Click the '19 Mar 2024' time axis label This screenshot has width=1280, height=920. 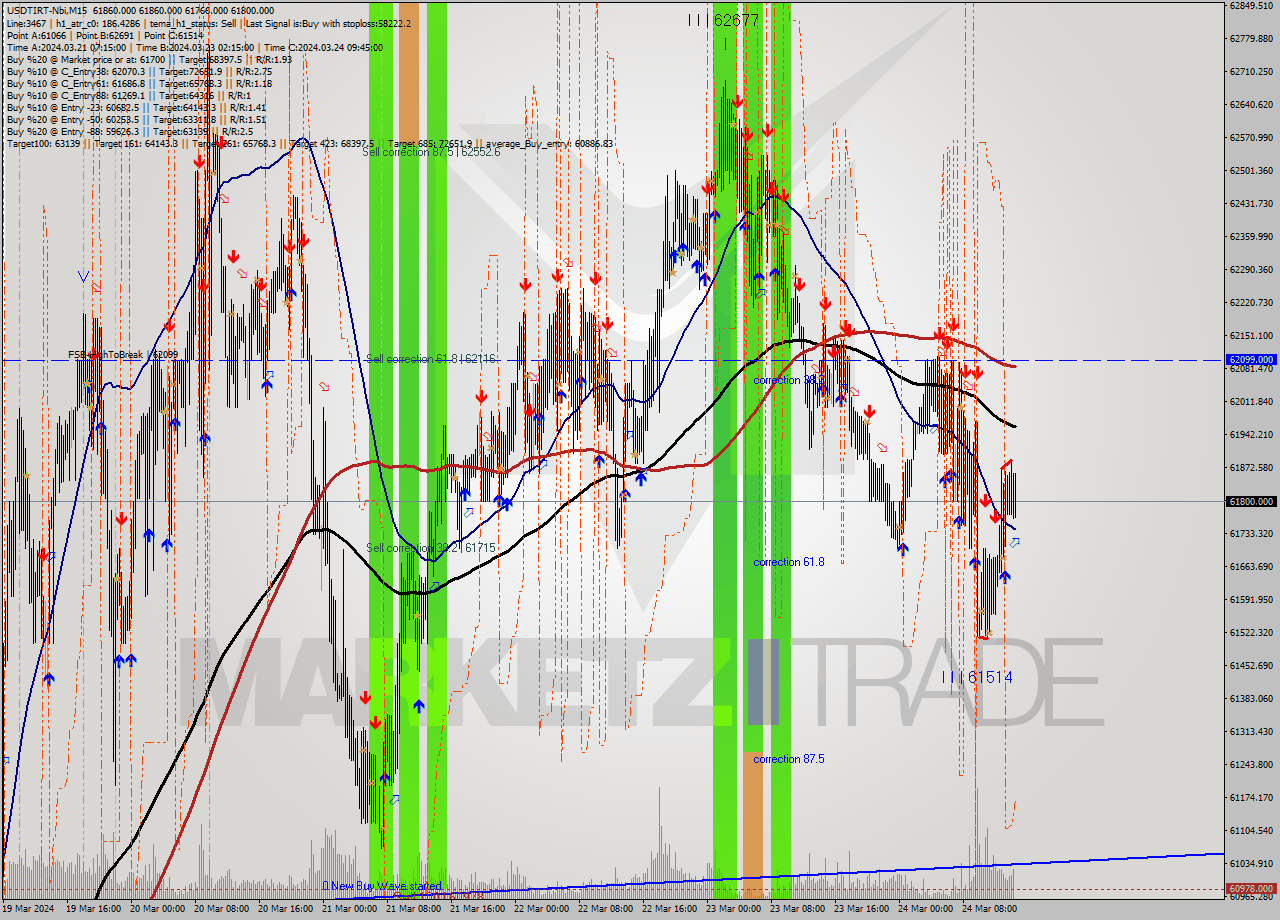[x=30, y=909]
